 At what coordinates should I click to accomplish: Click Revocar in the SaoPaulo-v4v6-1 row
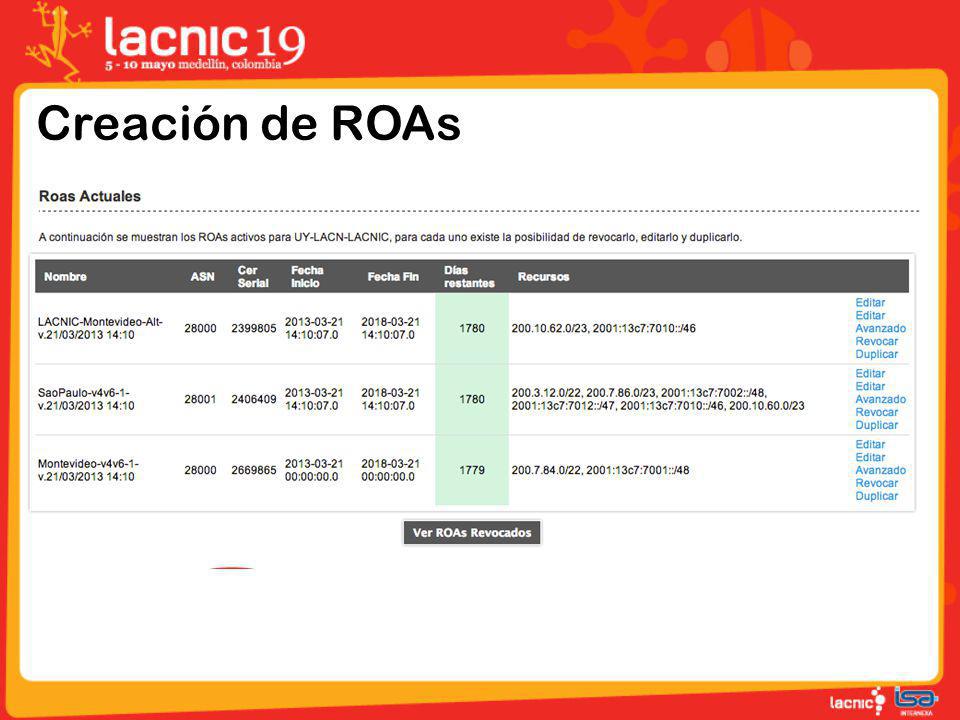(876, 412)
